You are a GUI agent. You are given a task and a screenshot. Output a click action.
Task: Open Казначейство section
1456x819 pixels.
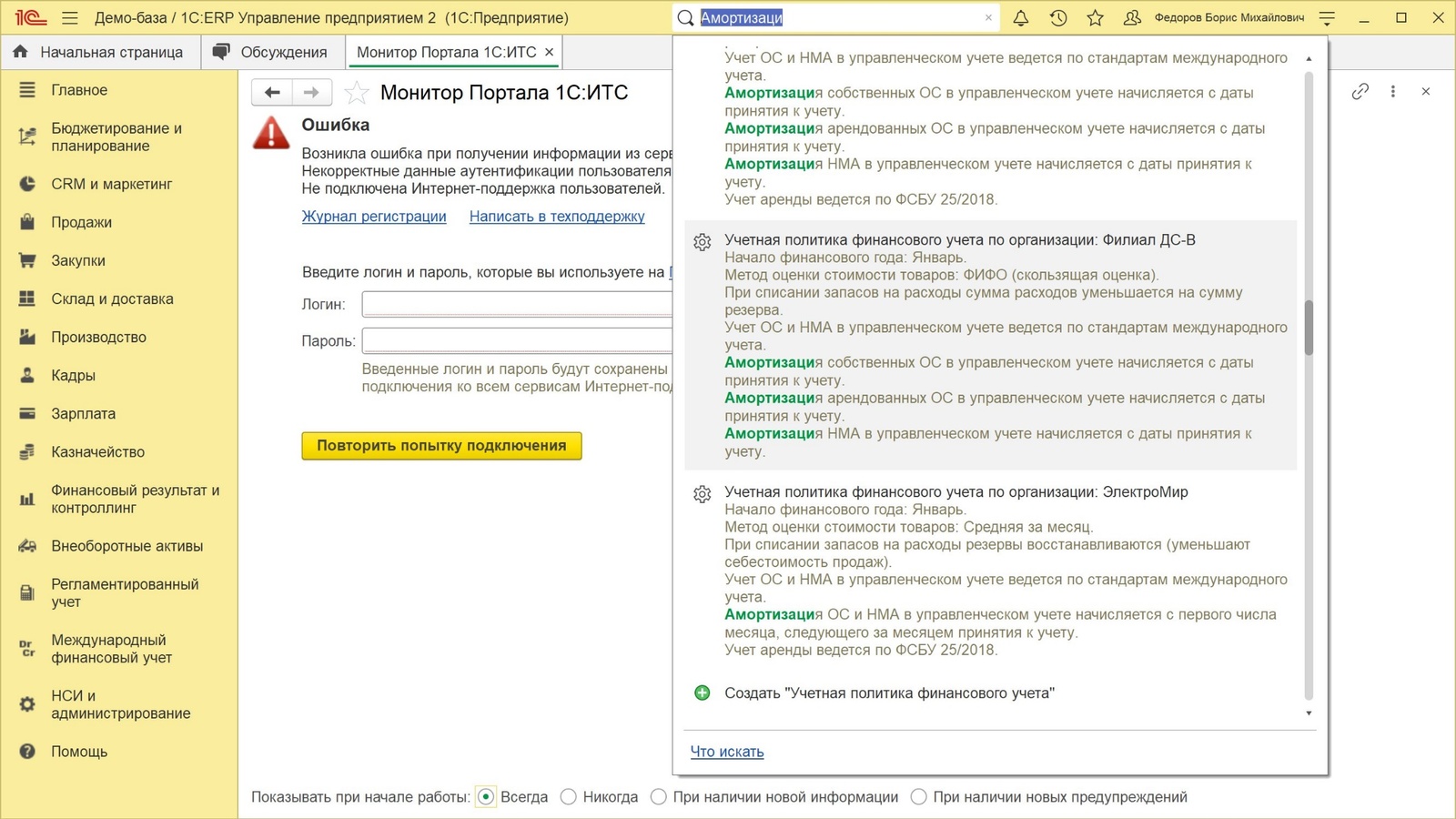point(119,451)
